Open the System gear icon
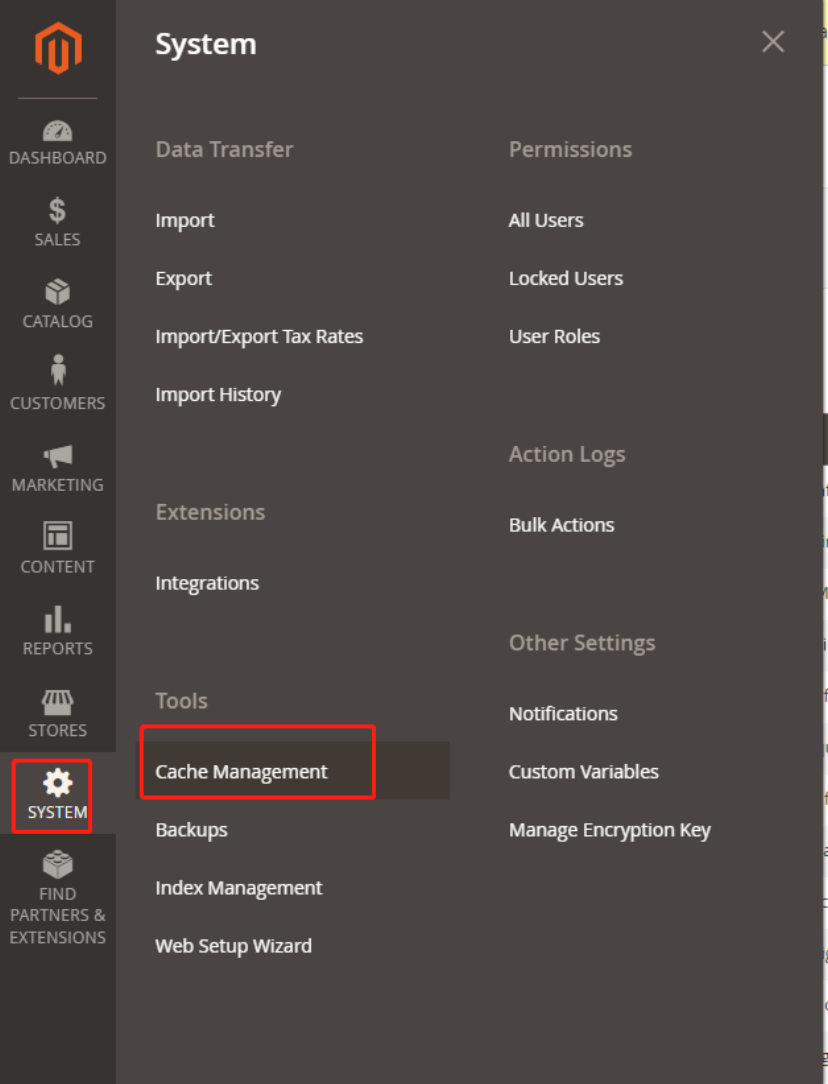Screen dimensions: 828x1084 click(x=57, y=794)
